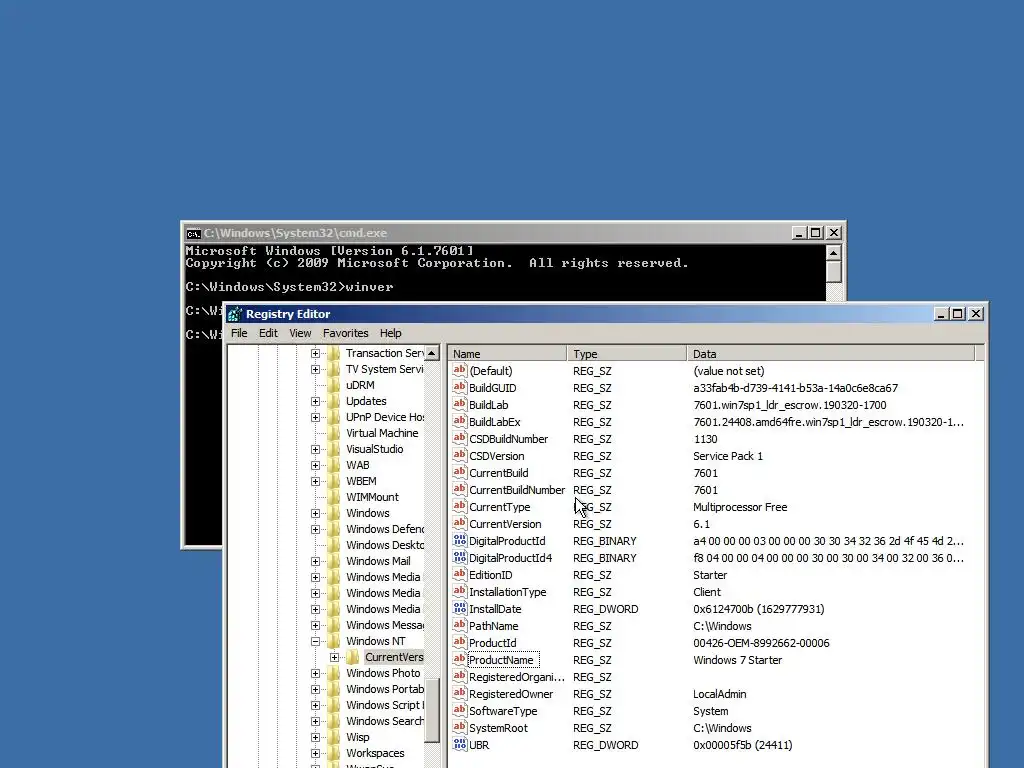The width and height of the screenshot is (1024, 768).
Task: Click the string icon next to BuildGUID
Action: (460, 387)
